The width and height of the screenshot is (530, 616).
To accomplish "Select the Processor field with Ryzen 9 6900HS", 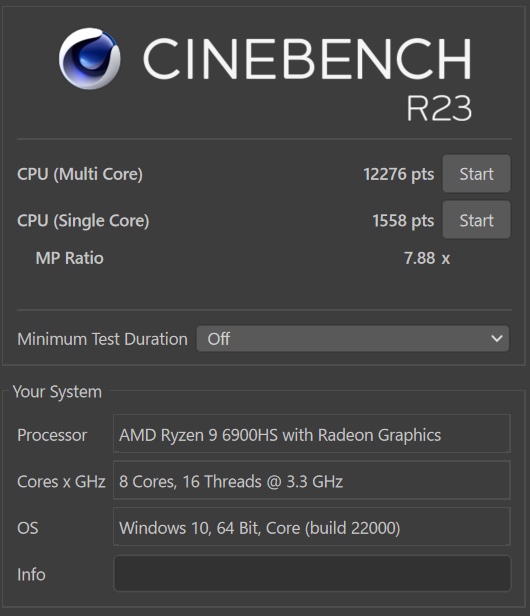I will click(x=312, y=434).
